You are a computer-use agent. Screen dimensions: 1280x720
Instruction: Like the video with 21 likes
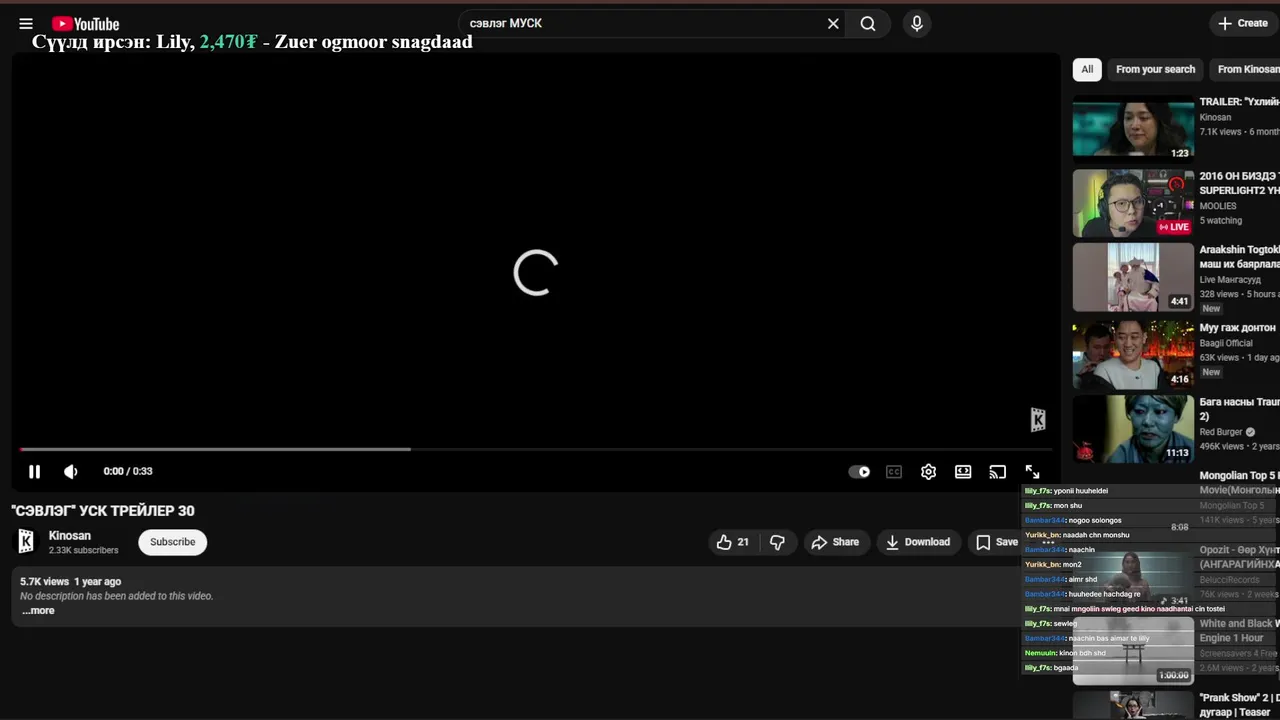pos(732,542)
